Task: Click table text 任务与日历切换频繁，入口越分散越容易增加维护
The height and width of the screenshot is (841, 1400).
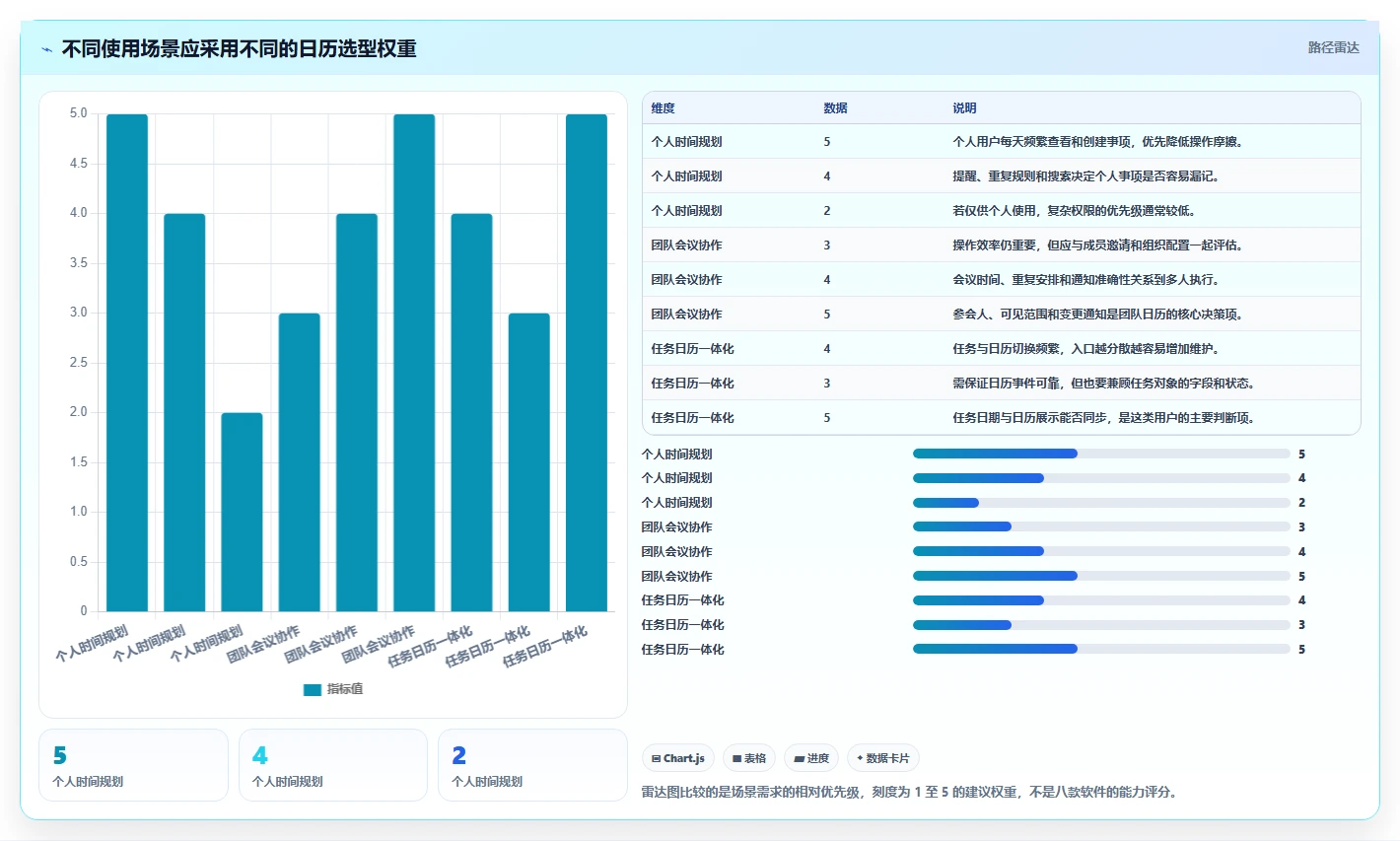Action: coord(1085,349)
